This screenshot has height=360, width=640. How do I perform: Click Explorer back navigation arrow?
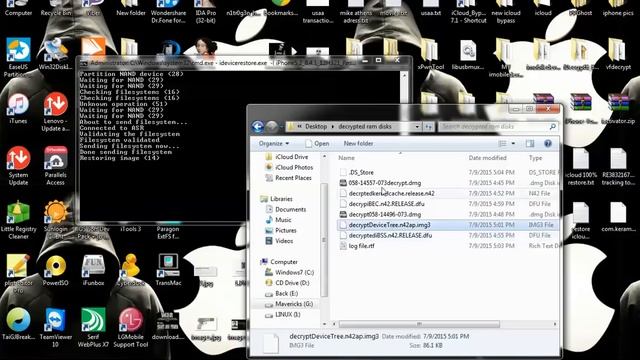click(x=258, y=127)
